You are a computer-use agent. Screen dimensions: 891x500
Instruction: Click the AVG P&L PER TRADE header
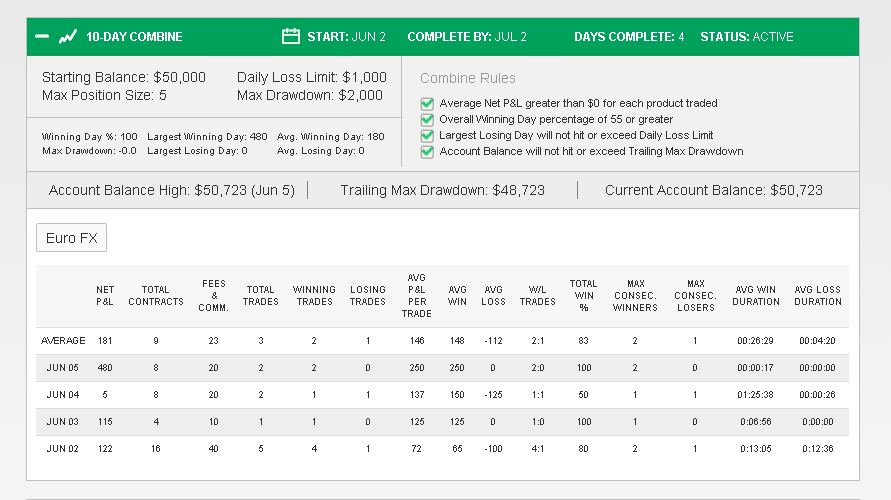point(417,295)
